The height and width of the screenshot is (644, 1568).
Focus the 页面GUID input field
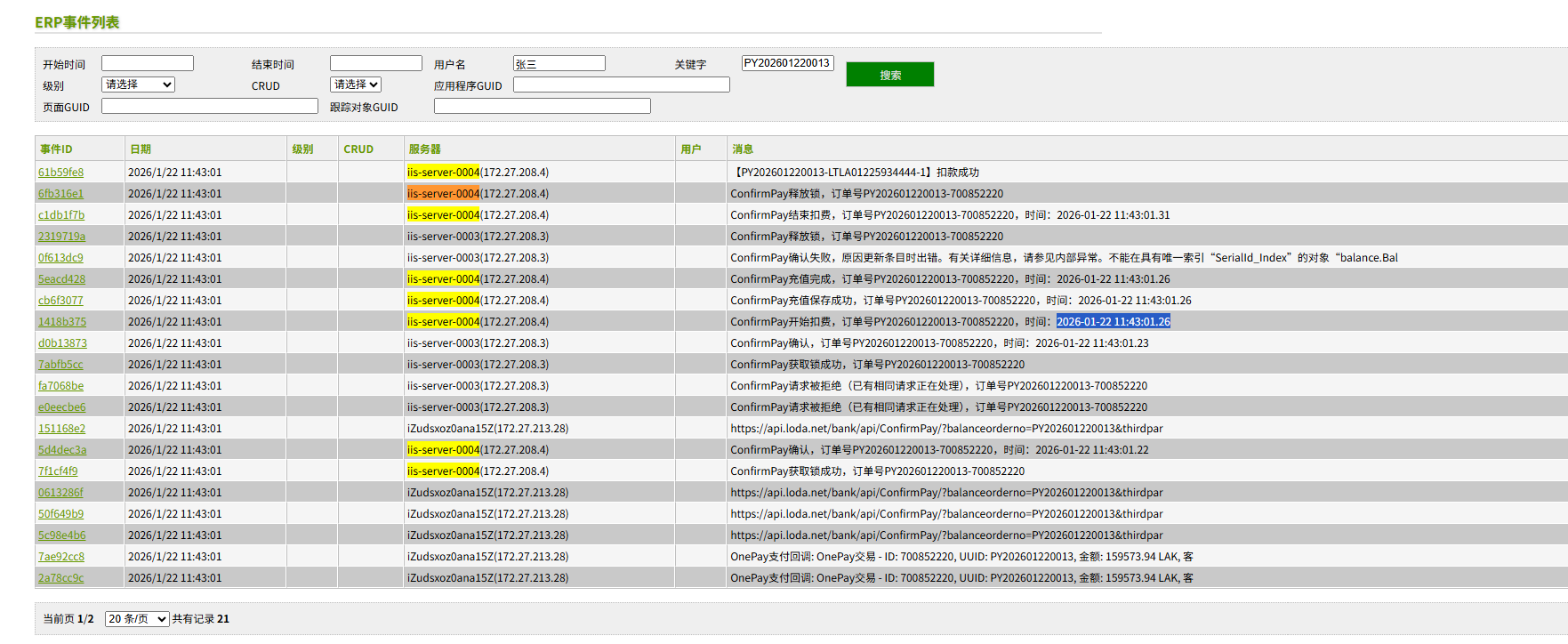coord(209,106)
